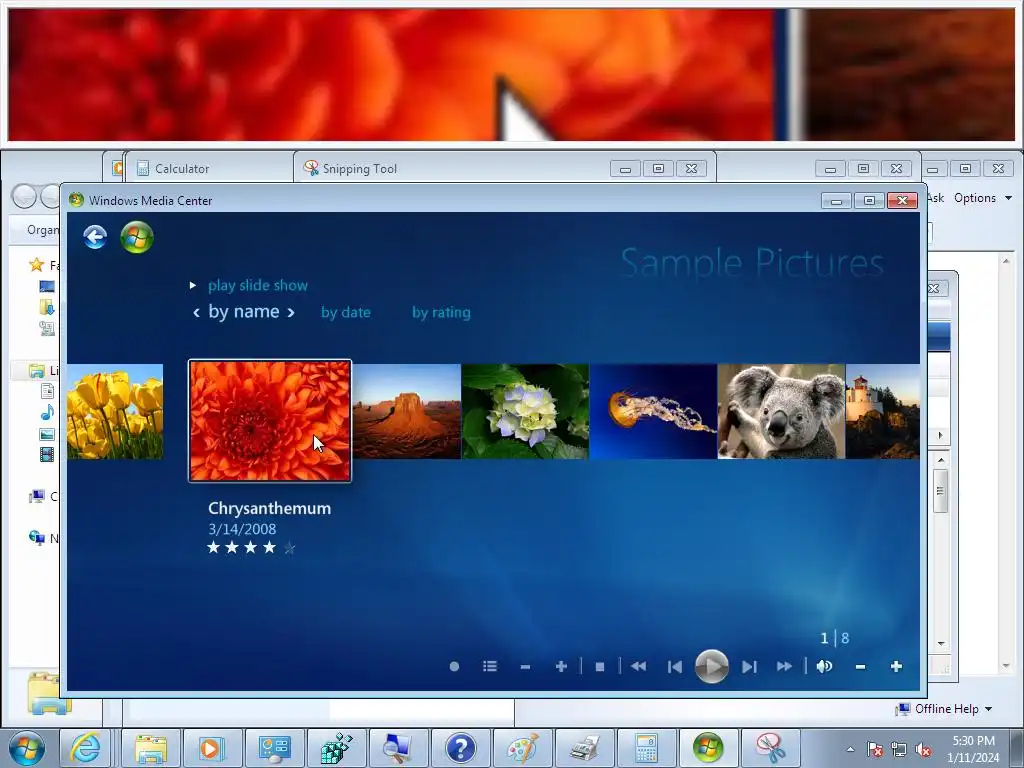Open the Windows Start orb
Screen dimensions: 1024x768
[x=27, y=748]
